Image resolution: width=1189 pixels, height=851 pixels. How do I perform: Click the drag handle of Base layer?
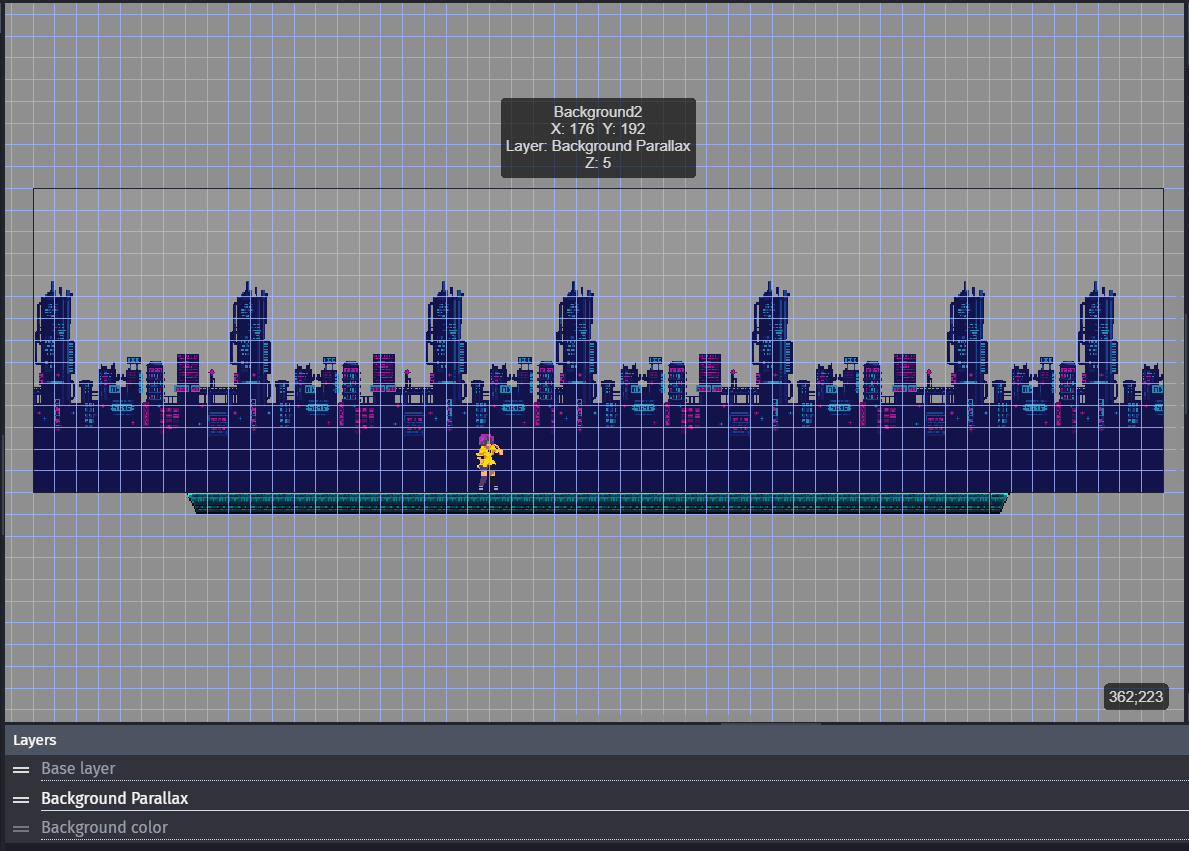21,769
